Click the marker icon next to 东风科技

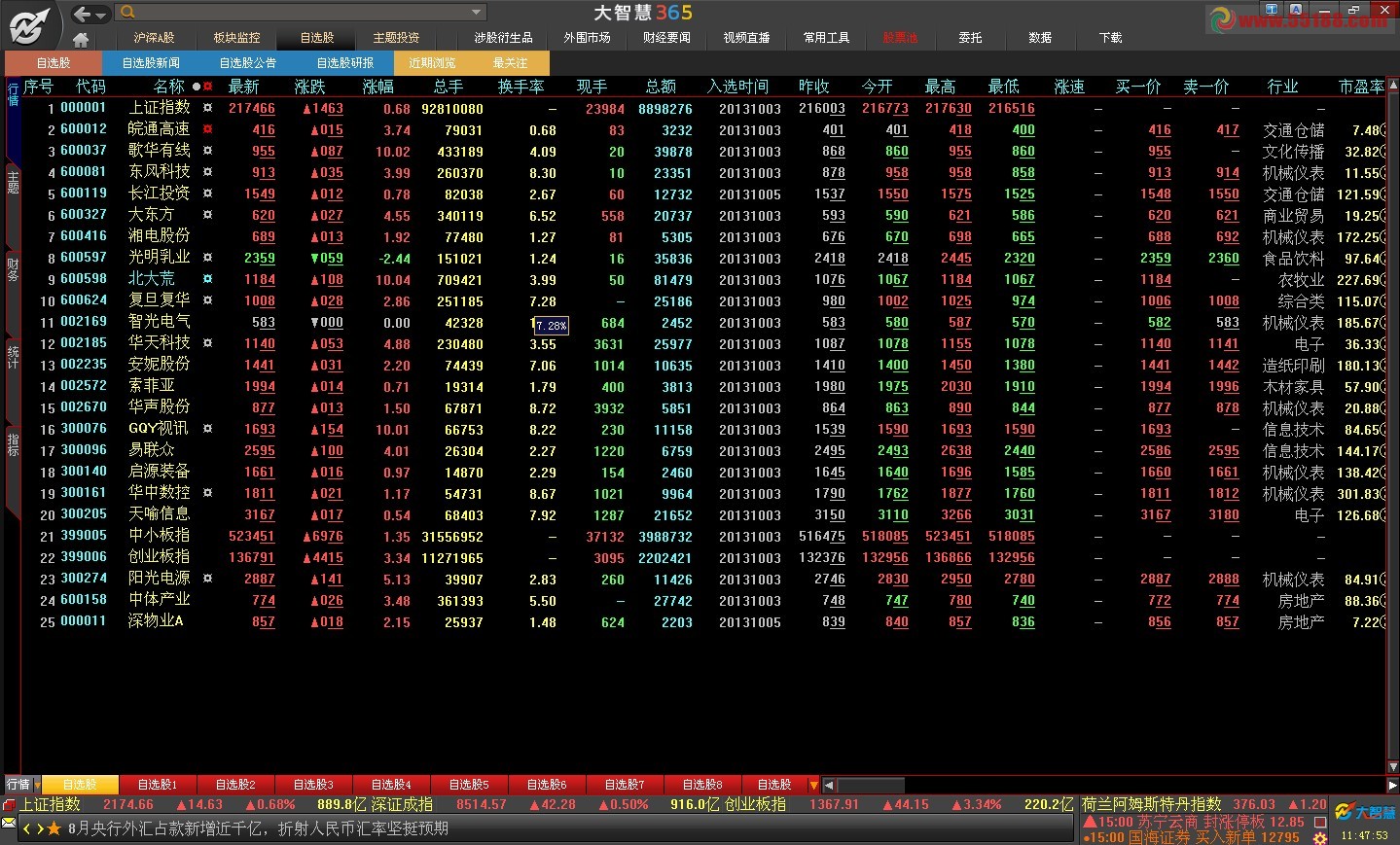pyautogui.click(x=207, y=172)
